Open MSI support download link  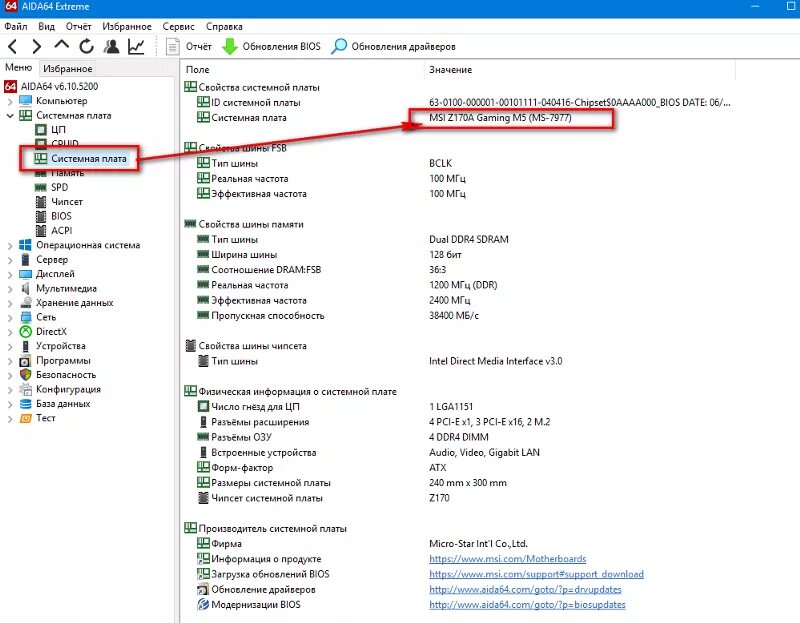tap(536, 574)
